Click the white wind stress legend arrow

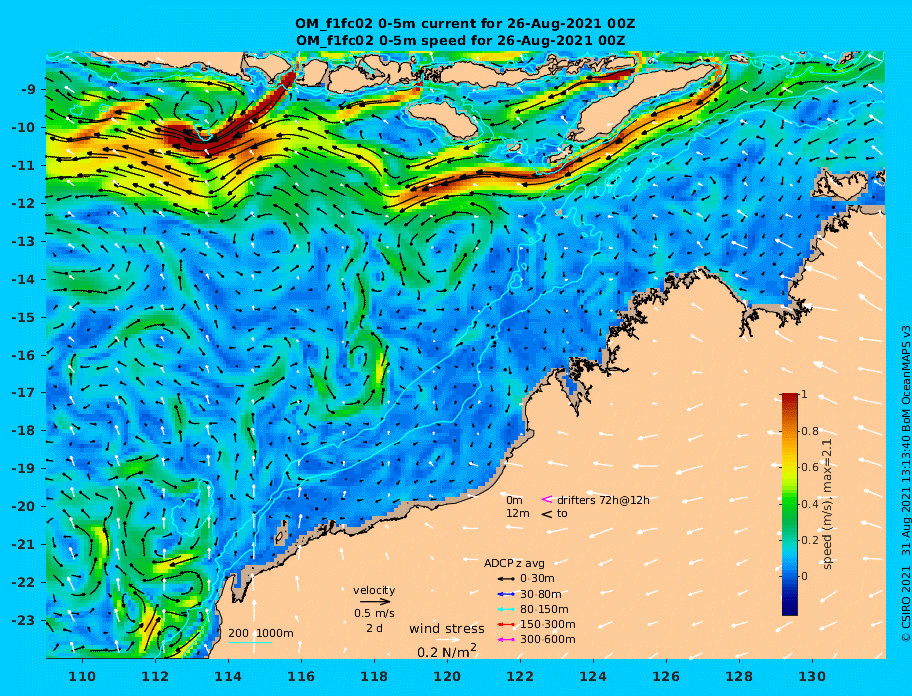tap(447, 640)
